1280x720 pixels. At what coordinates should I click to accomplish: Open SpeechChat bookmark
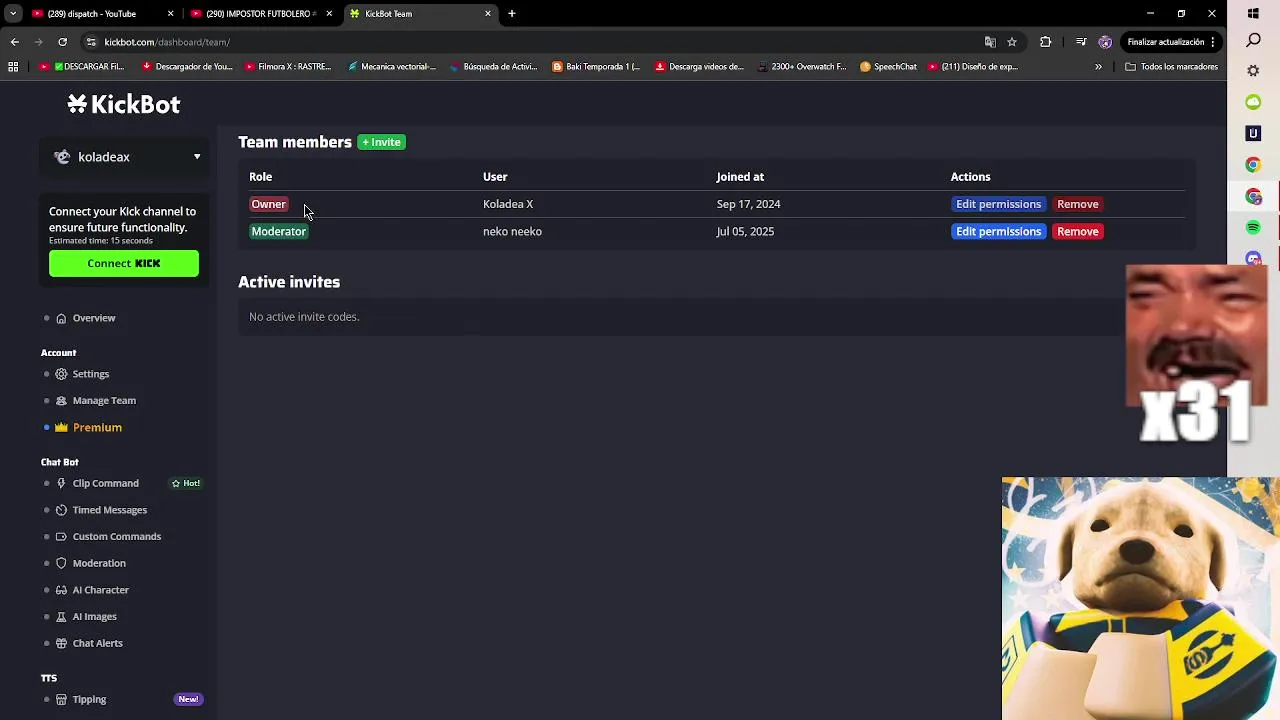[888, 67]
